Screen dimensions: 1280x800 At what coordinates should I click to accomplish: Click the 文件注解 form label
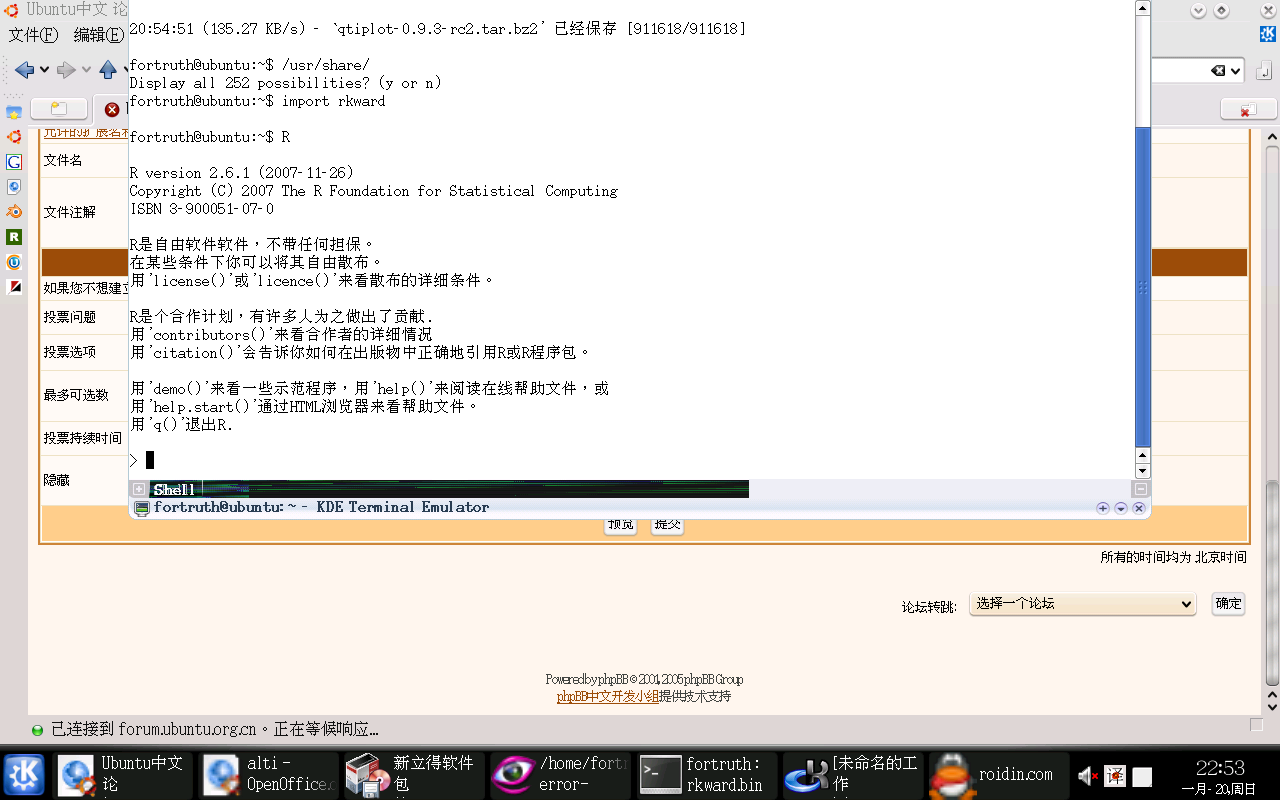click(x=70, y=212)
